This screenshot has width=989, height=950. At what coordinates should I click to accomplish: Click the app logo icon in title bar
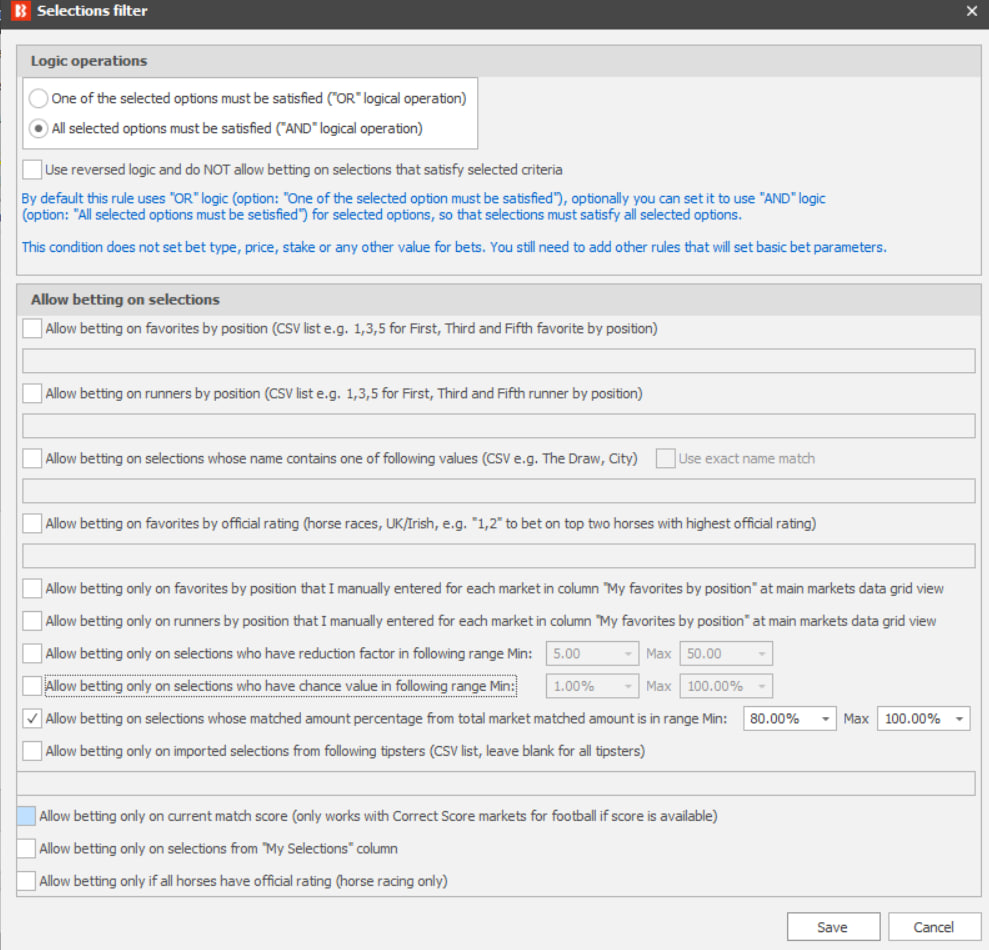(20, 11)
